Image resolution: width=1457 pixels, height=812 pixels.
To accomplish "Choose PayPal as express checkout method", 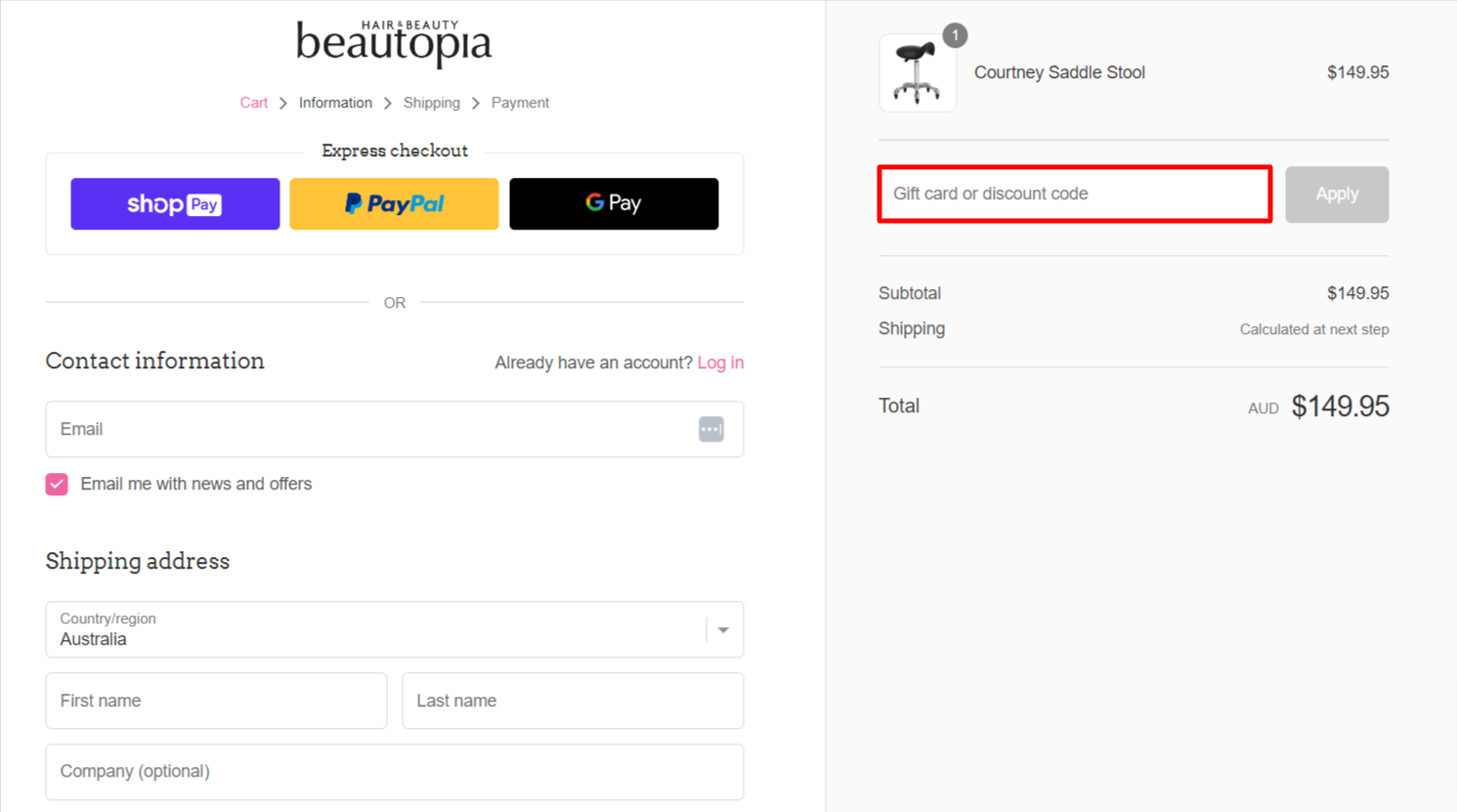I will pyautogui.click(x=394, y=203).
